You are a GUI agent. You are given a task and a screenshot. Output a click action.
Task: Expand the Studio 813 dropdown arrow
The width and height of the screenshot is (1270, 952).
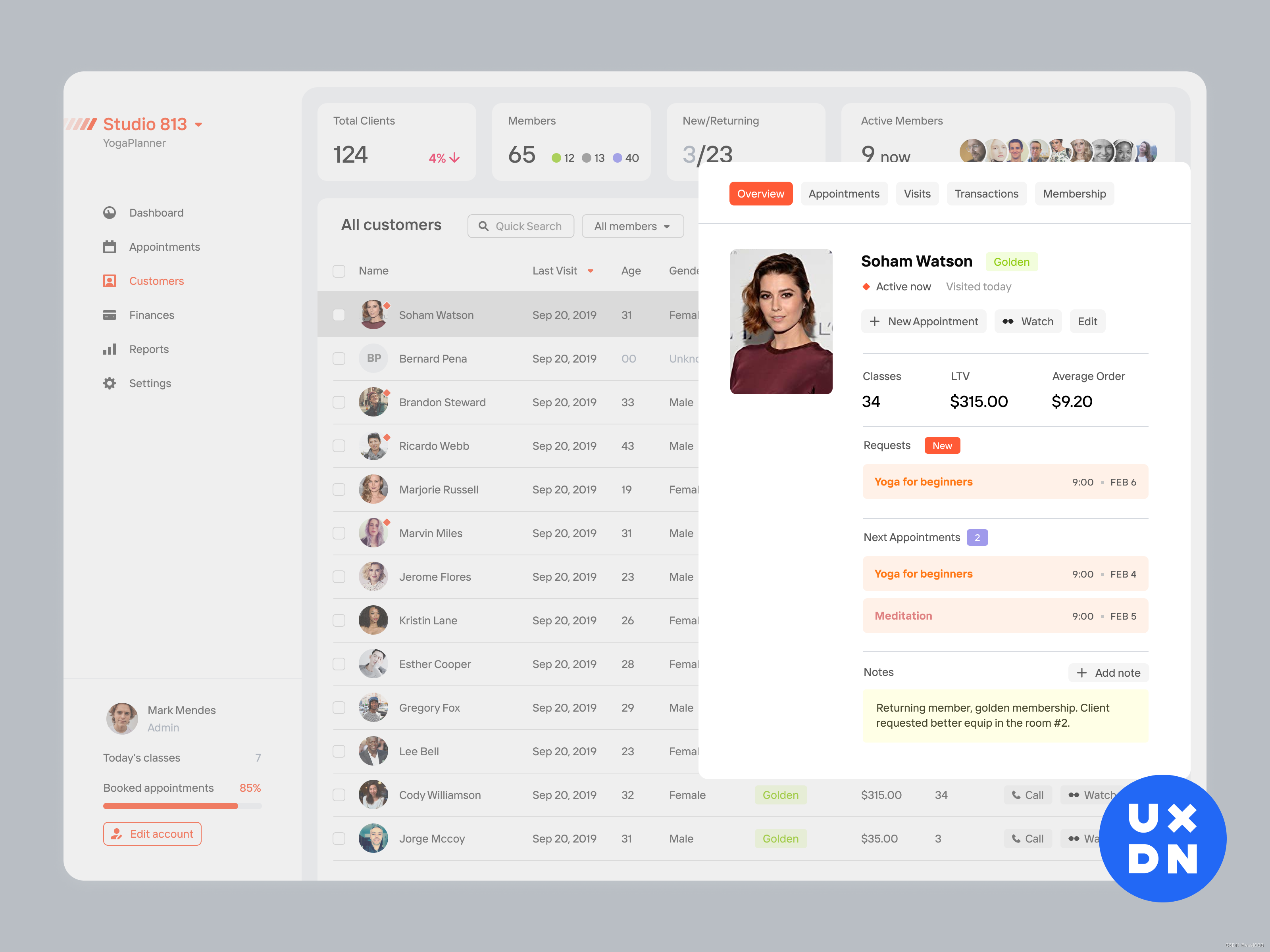pos(199,125)
